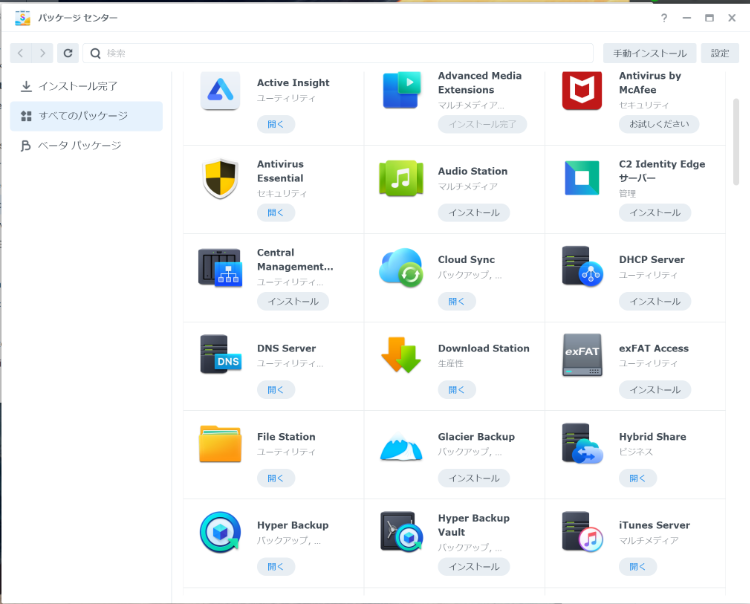Install Hyper Backup Vault package

pos(474,567)
